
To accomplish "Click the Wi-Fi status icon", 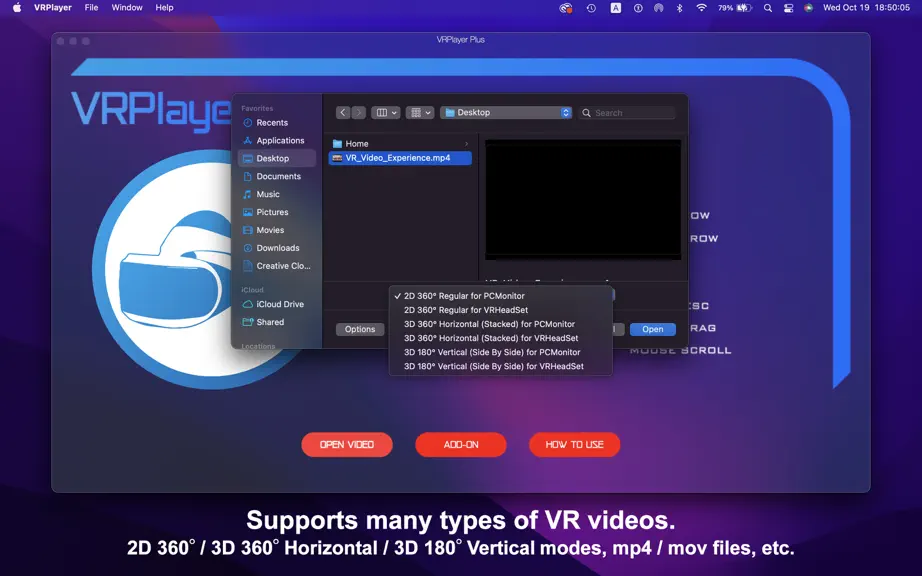I will tap(701, 8).
